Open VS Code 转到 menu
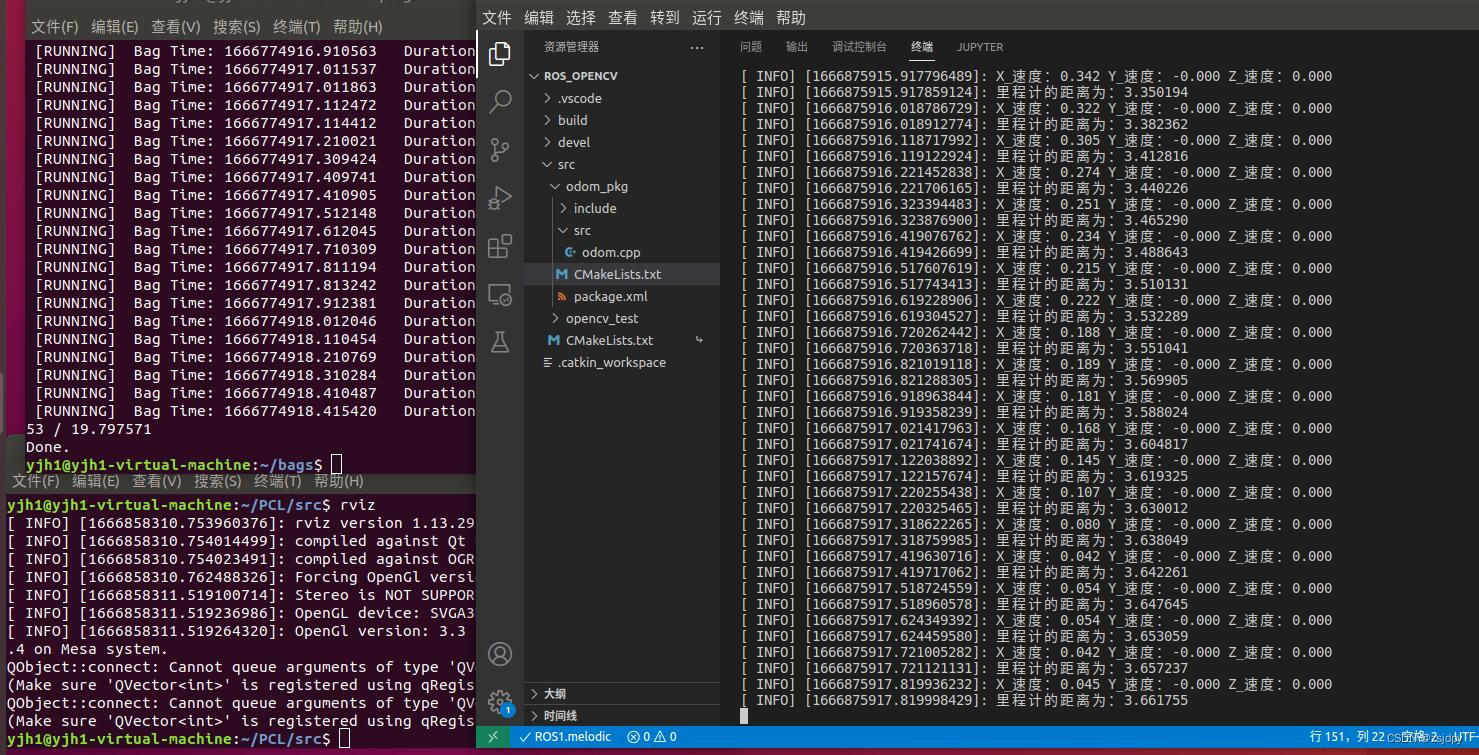 [x=664, y=18]
